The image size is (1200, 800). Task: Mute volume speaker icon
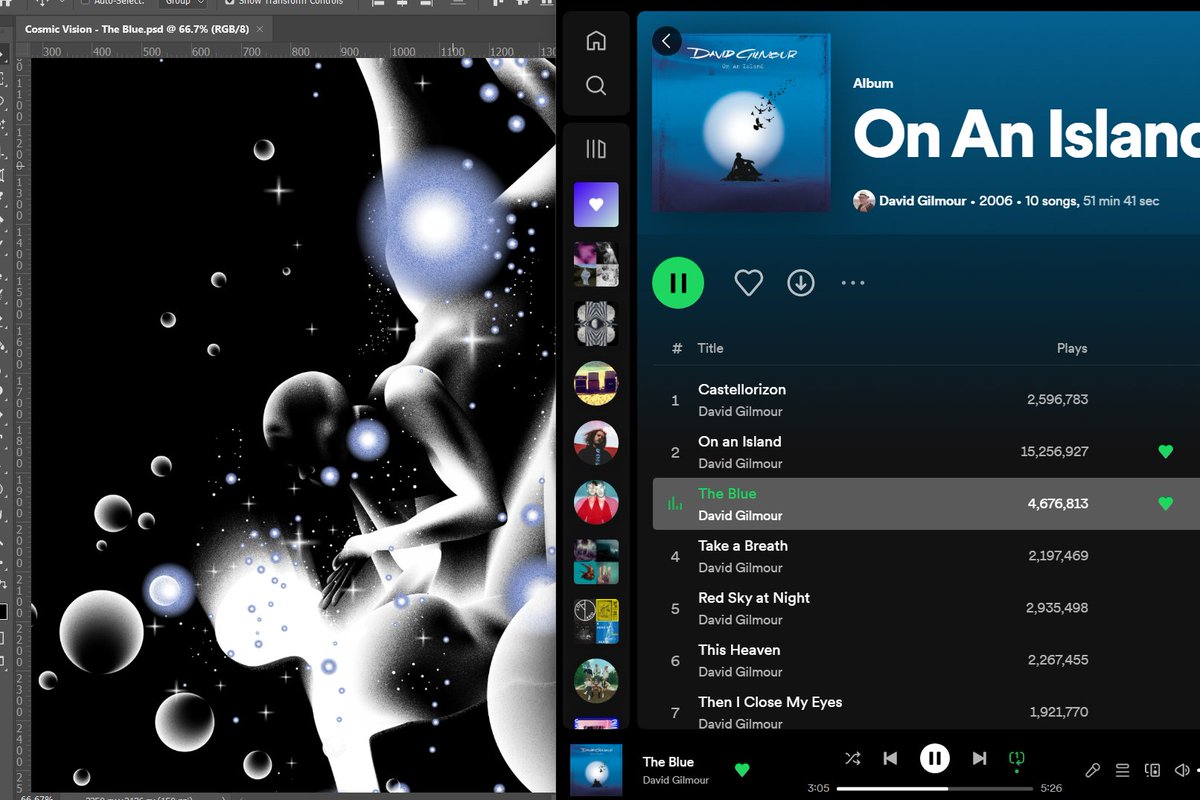[1182, 770]
